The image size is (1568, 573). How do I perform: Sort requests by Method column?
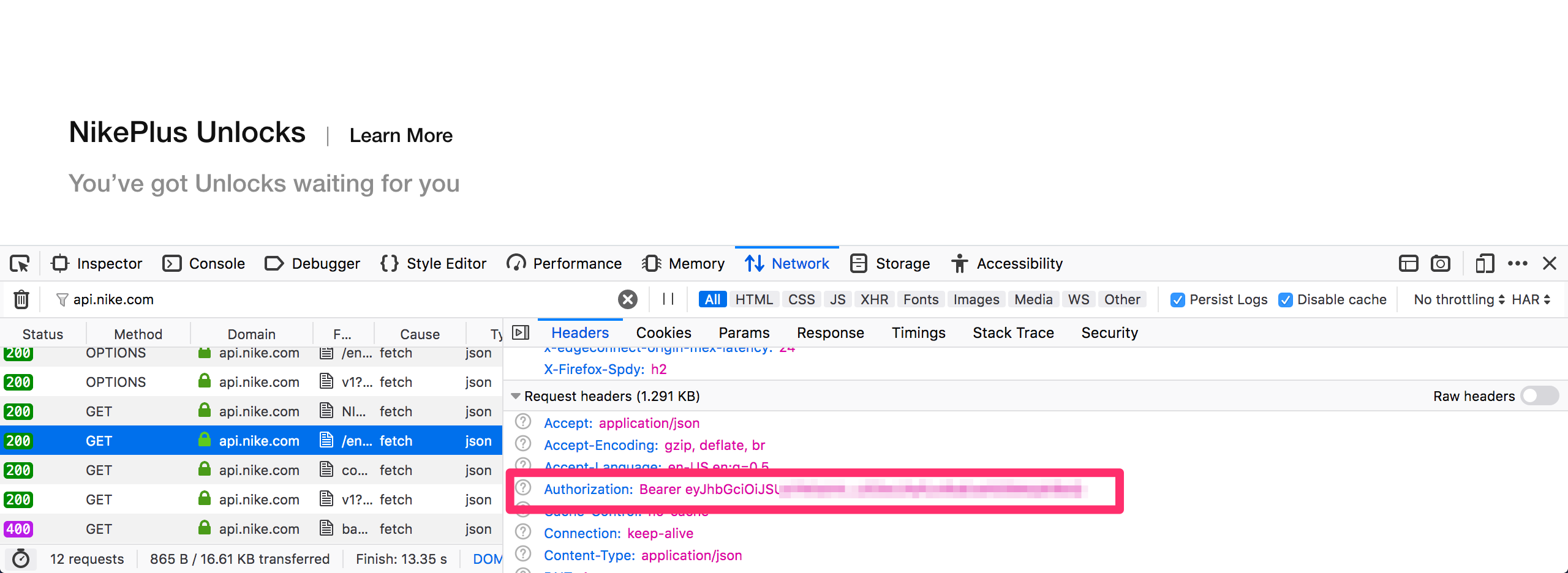click(138, 334)
